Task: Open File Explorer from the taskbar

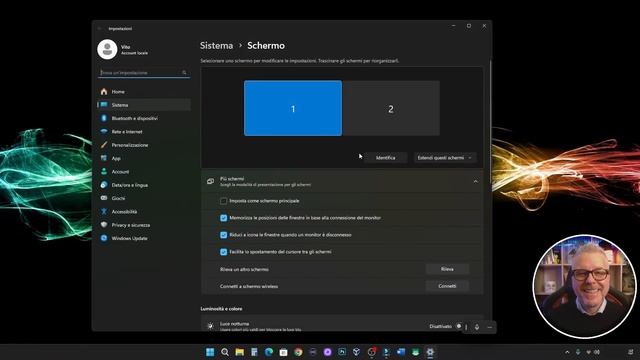Action: tap(239, 352)
